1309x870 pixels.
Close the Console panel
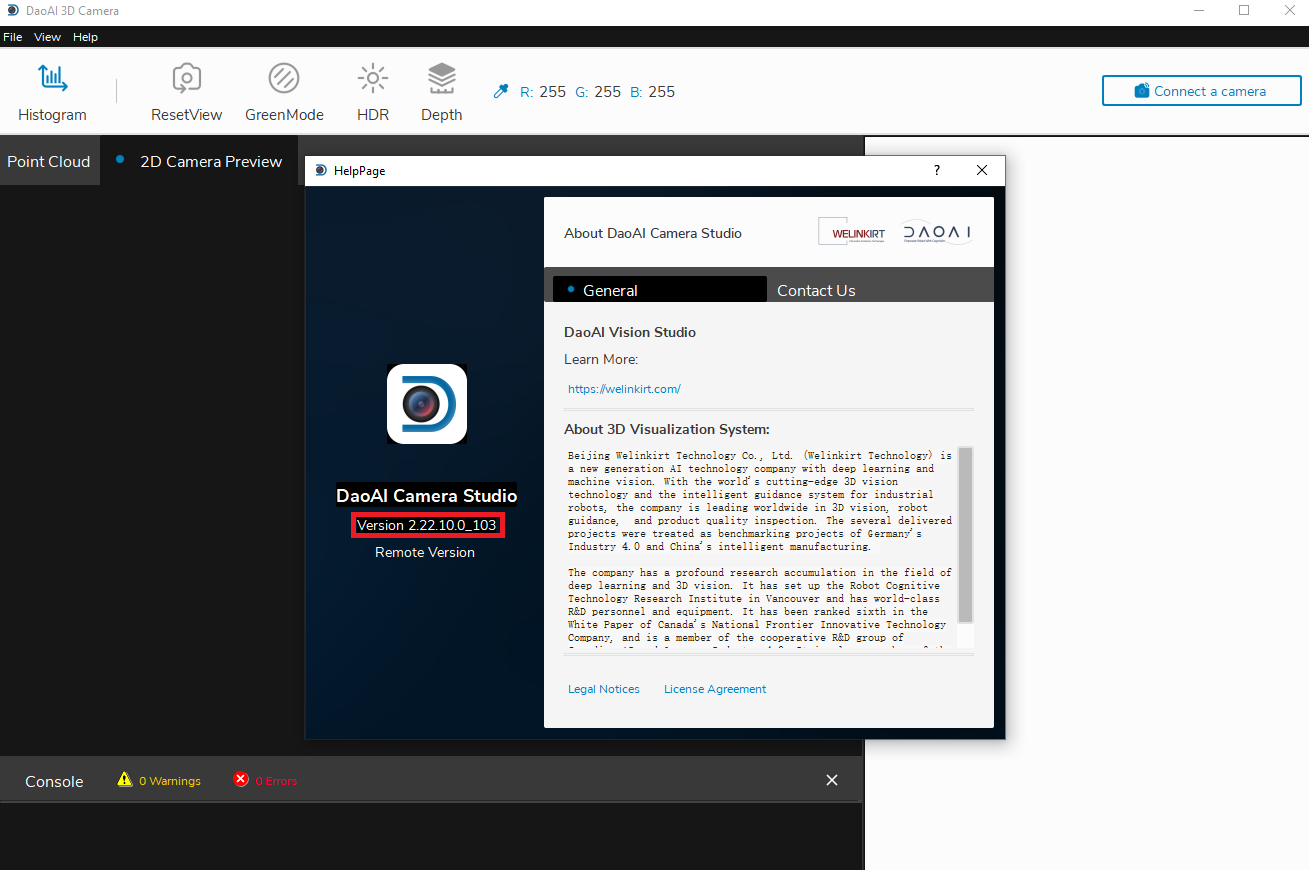(x=832, y=780)
